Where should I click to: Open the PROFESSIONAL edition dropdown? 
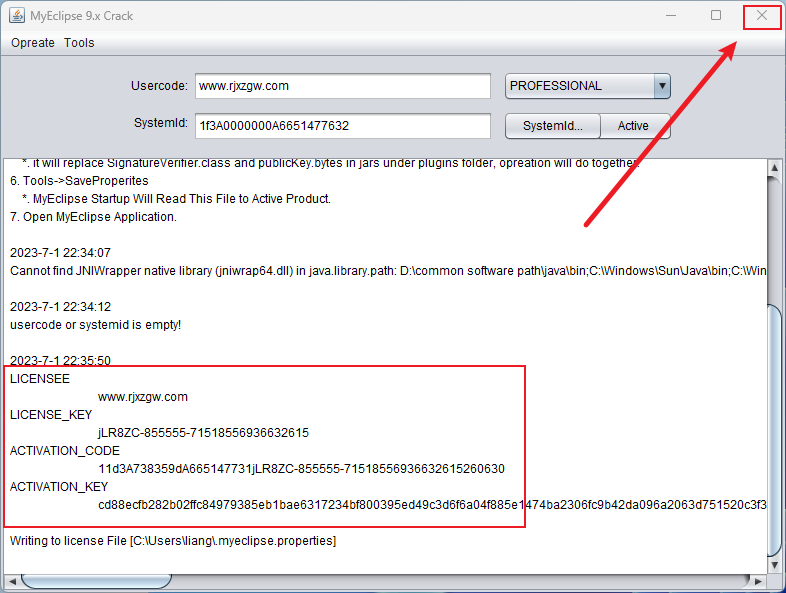coord(587,86)
